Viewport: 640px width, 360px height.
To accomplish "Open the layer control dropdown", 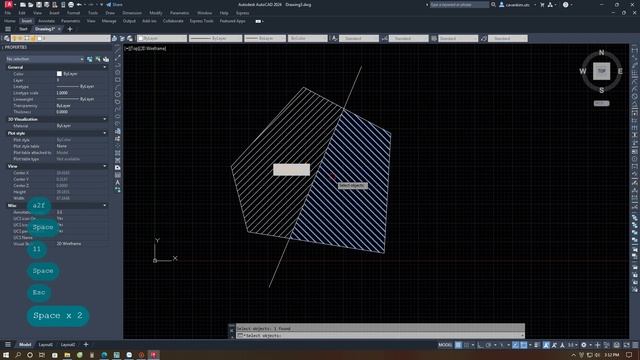I will click(60, 38).
